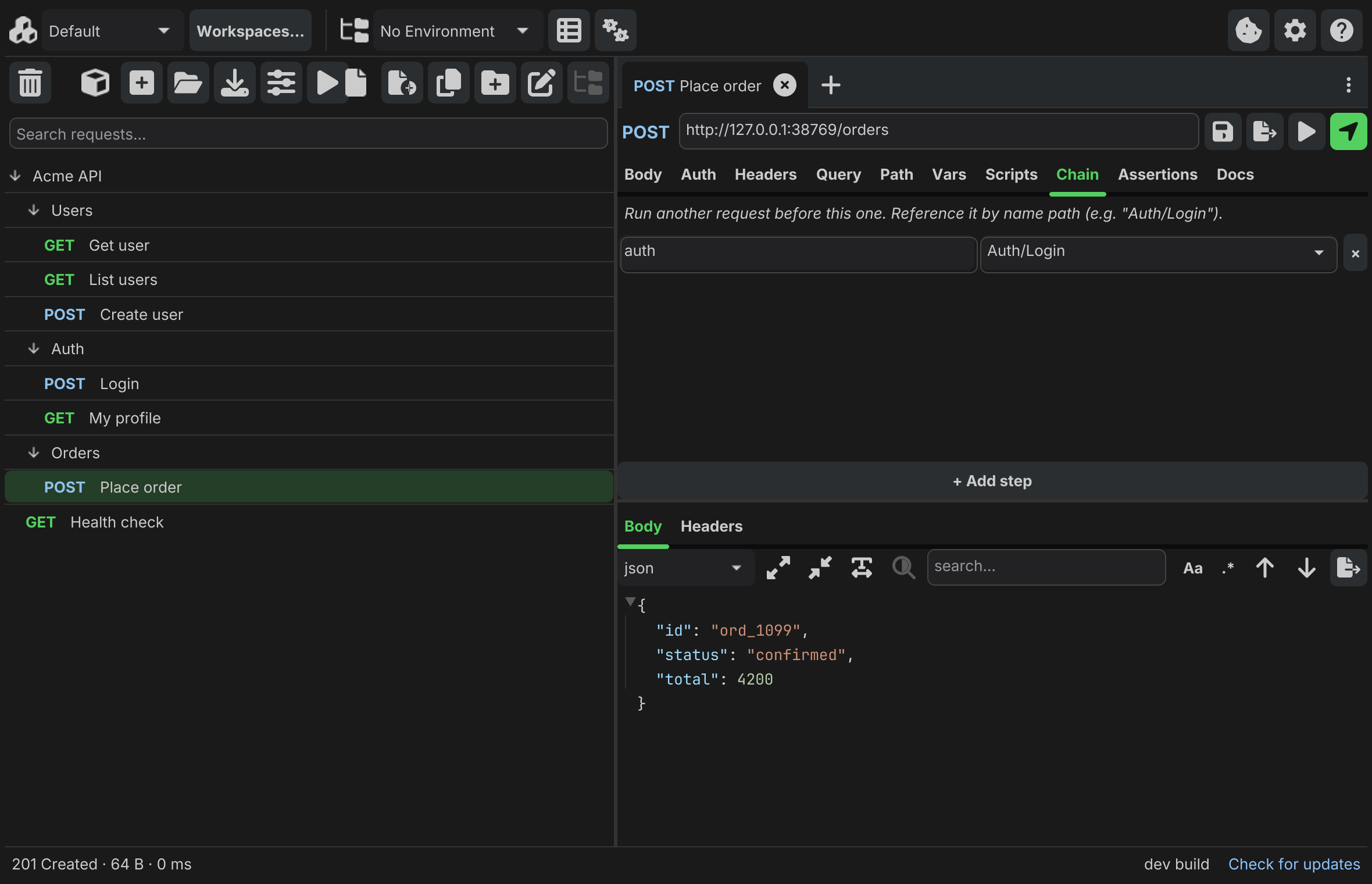Click the import download icon
The height and width of the screenshot is (884, 1372).
(234, 83)
